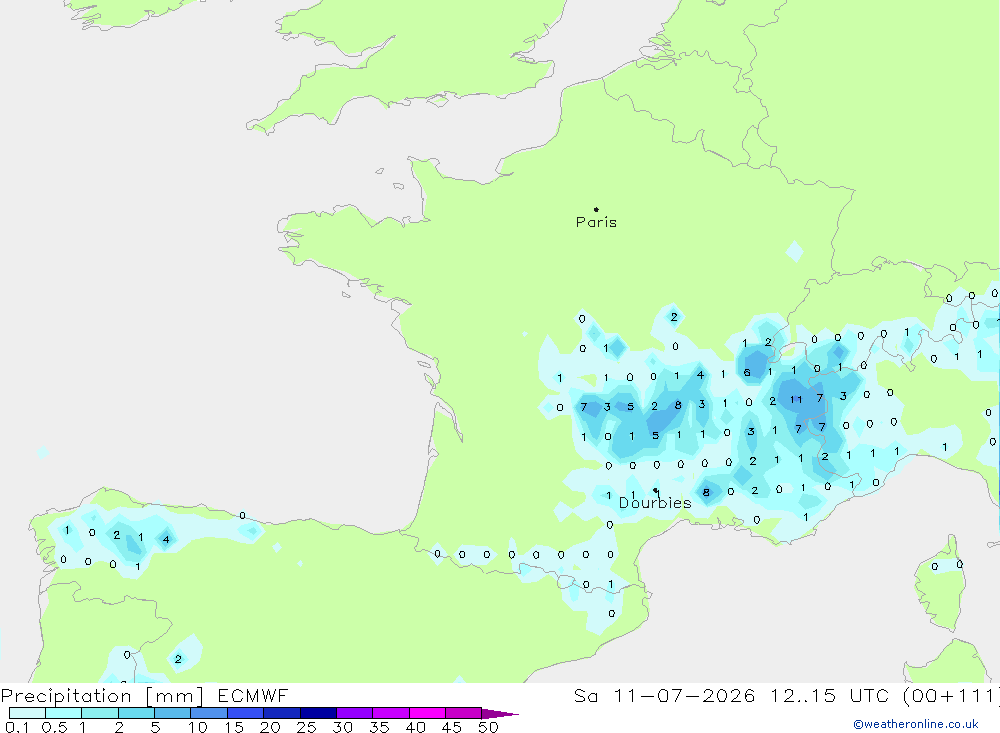Click the 40–45 mm magenta legend swatch
Viewport: 1000px width, 733px height.
427,713
